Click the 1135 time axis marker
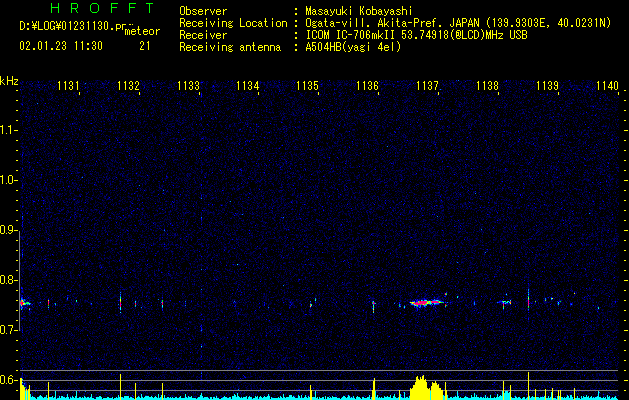Viewport: 629px width, 400px height. coord(308,86)
